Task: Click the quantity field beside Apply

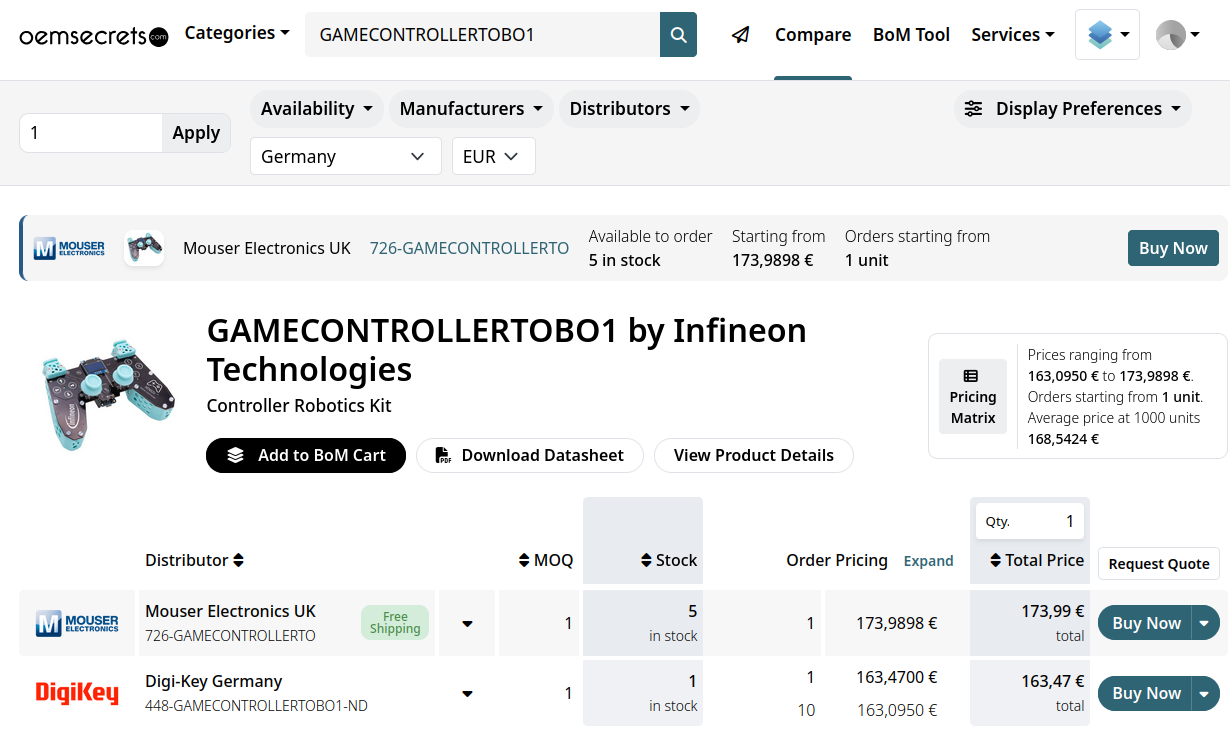Action: click(x=91, y=133)
